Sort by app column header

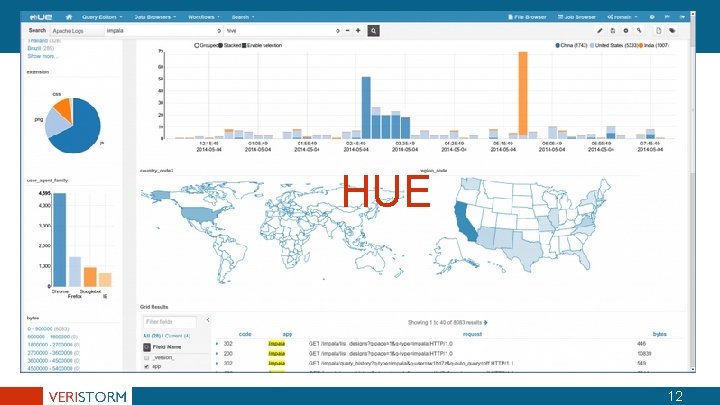(287, 334)
